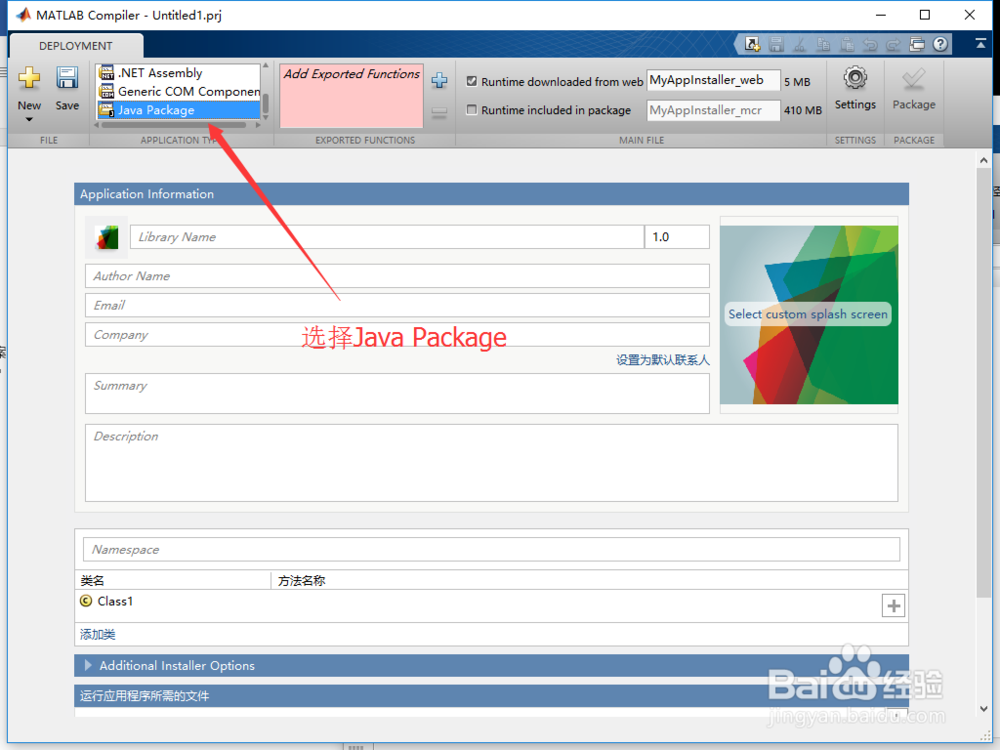
Task: Click the switch windows icon
Action: pyautogui.click(x=917, y=44)
